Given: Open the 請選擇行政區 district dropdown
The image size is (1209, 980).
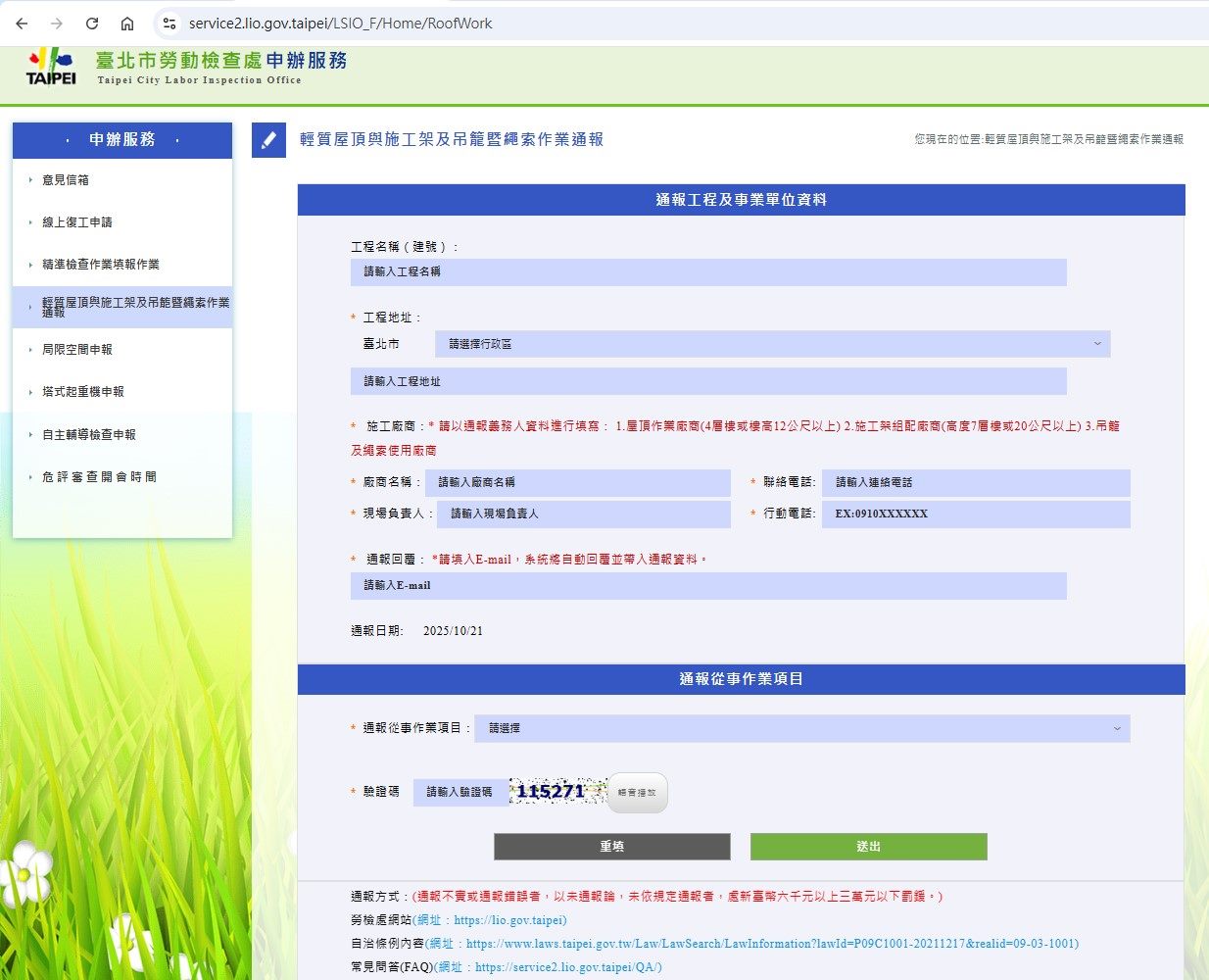Looking at the screenshot, I should [772, 344].
